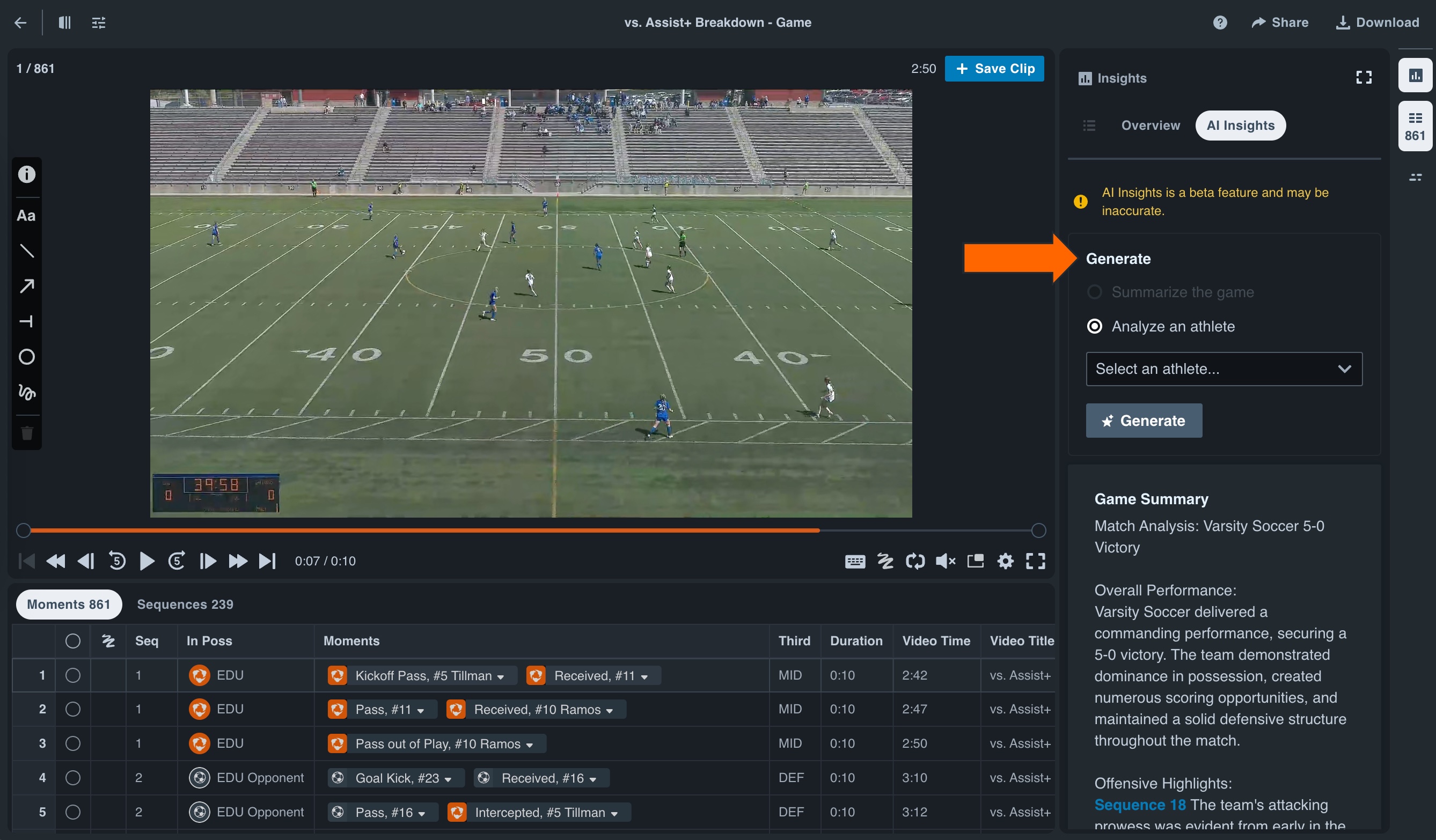This screenshot has width=1436, height=840.
Task: Click the Download button
Action: [x=1378, y=23]
